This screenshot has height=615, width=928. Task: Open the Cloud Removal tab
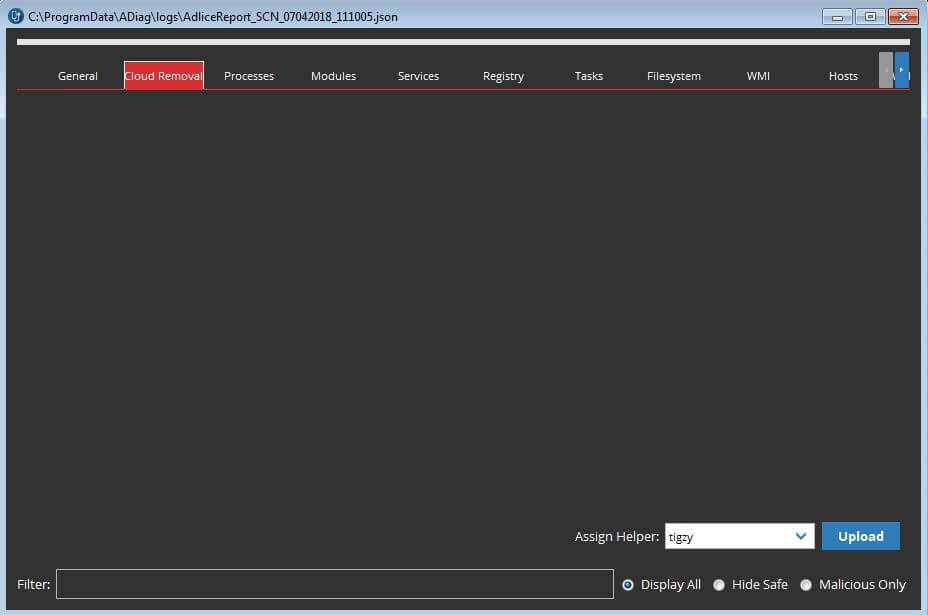(x=164, y=76)
